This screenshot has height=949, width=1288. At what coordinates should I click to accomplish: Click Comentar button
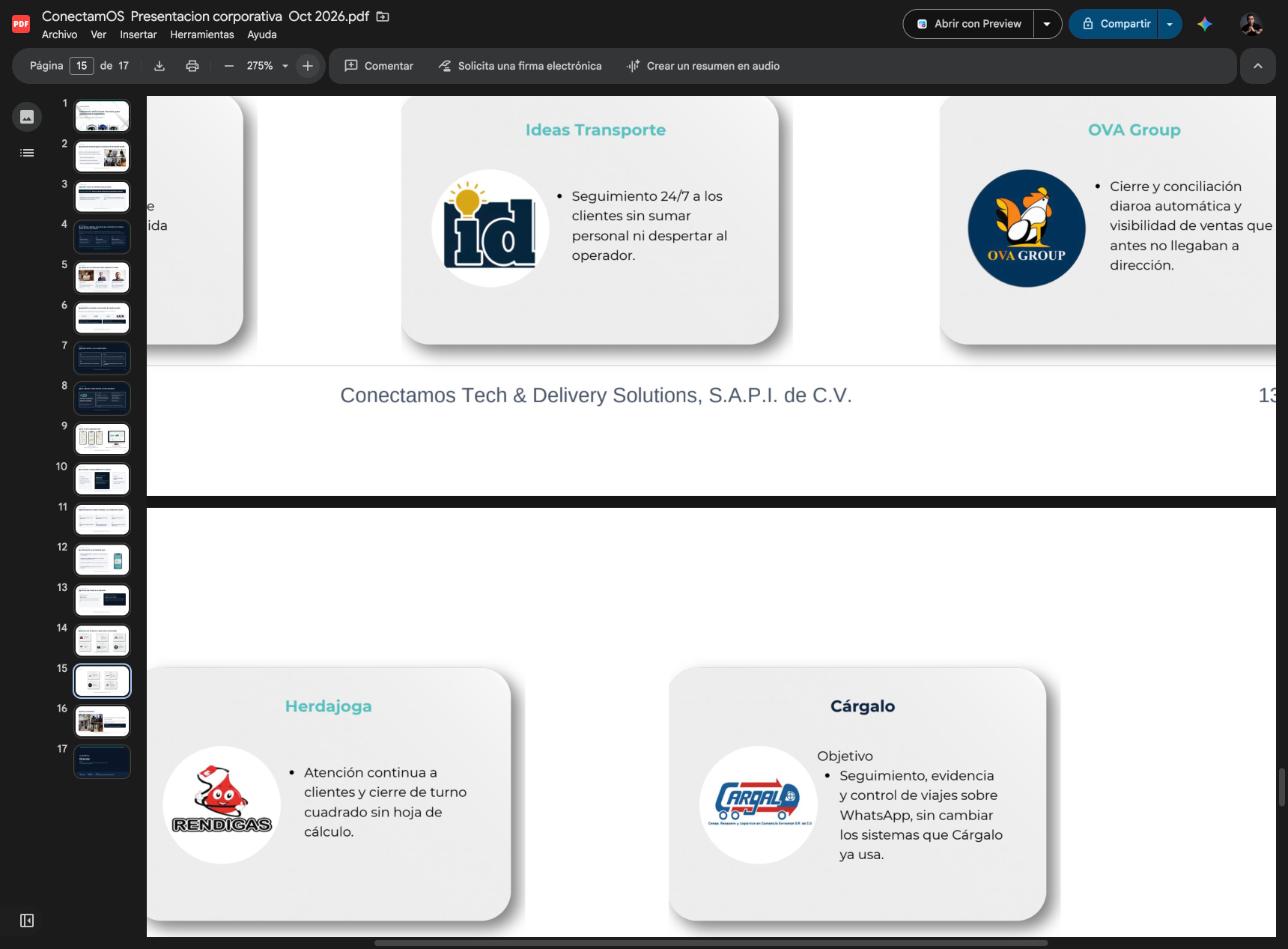click(x=378, y=66)
